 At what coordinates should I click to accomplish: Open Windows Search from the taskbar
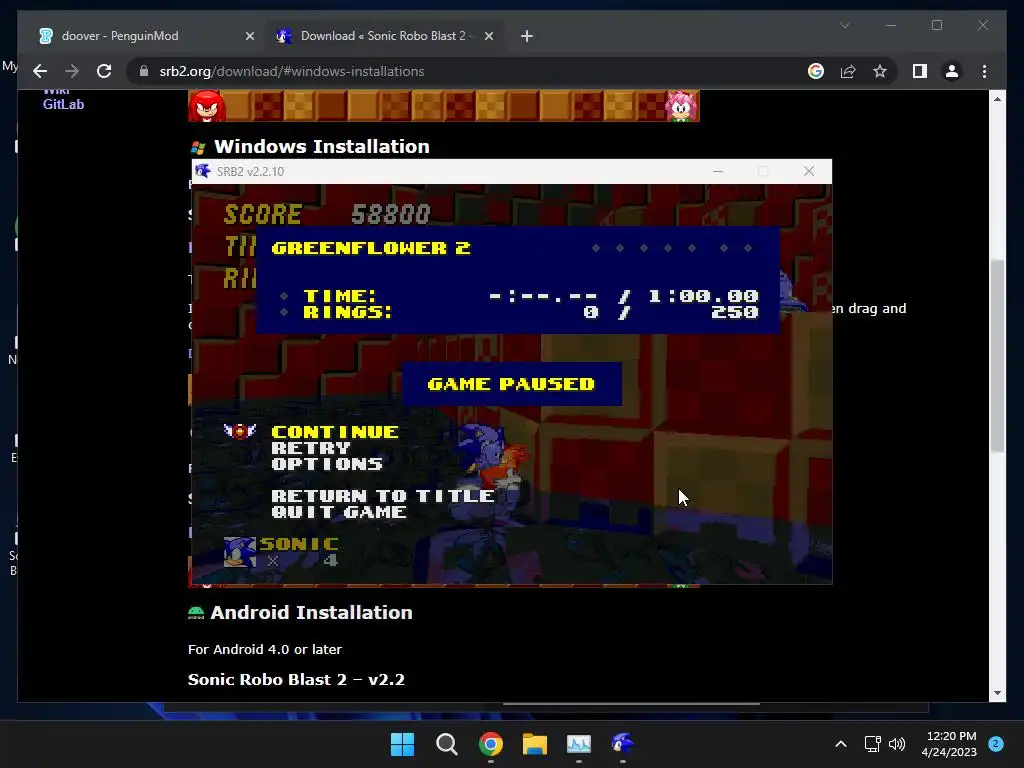[x=447, y=744]
